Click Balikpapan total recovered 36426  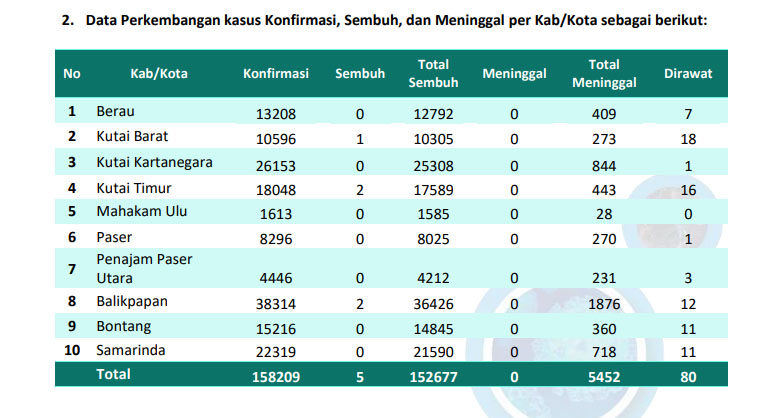[433, 304]
